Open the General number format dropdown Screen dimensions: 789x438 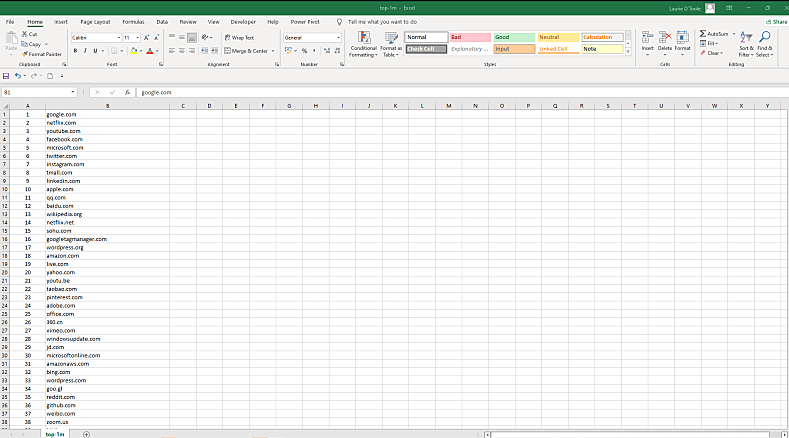point(338,38)
